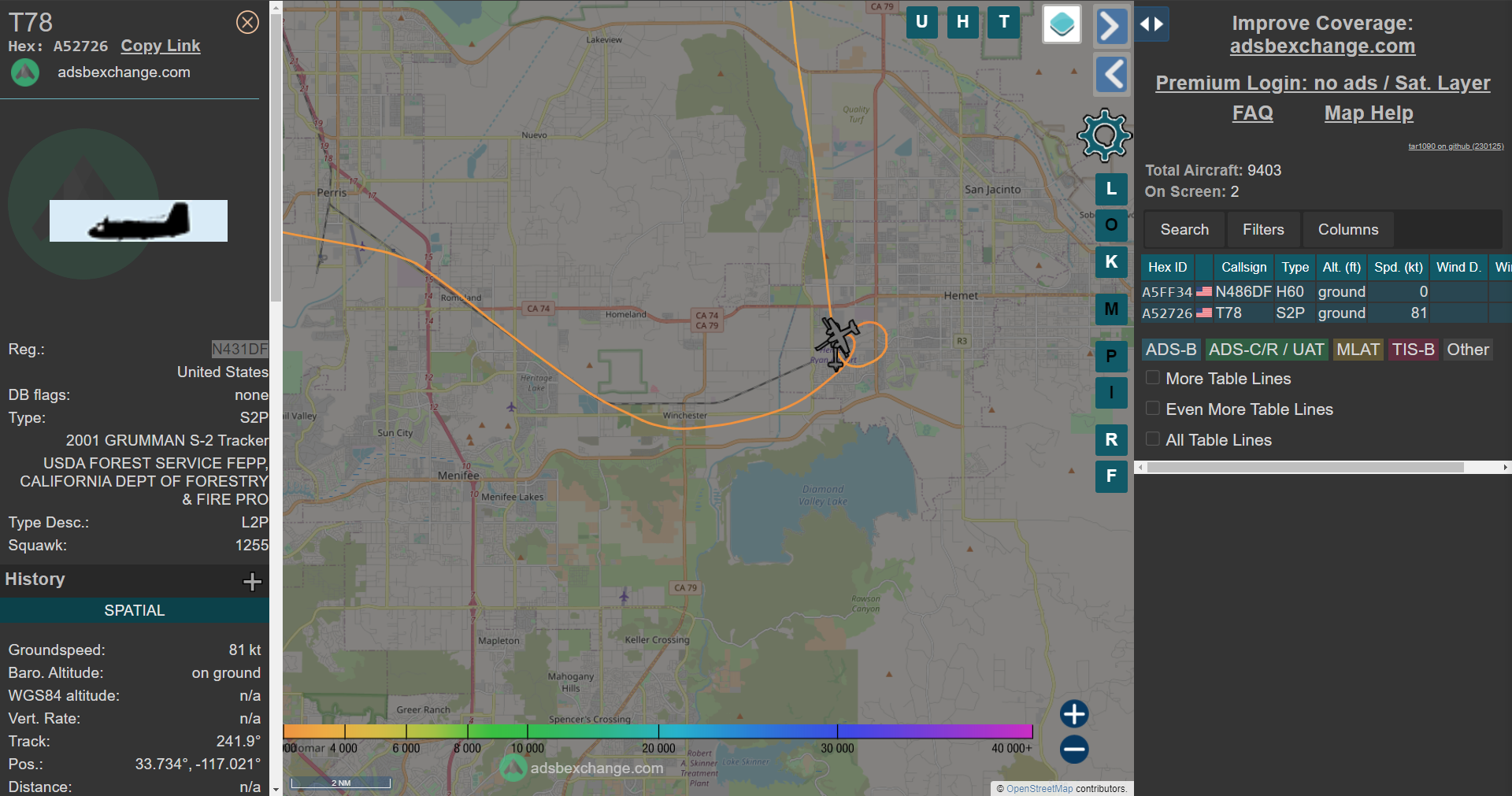Zoom out with the minus button

coord(1074,749)
